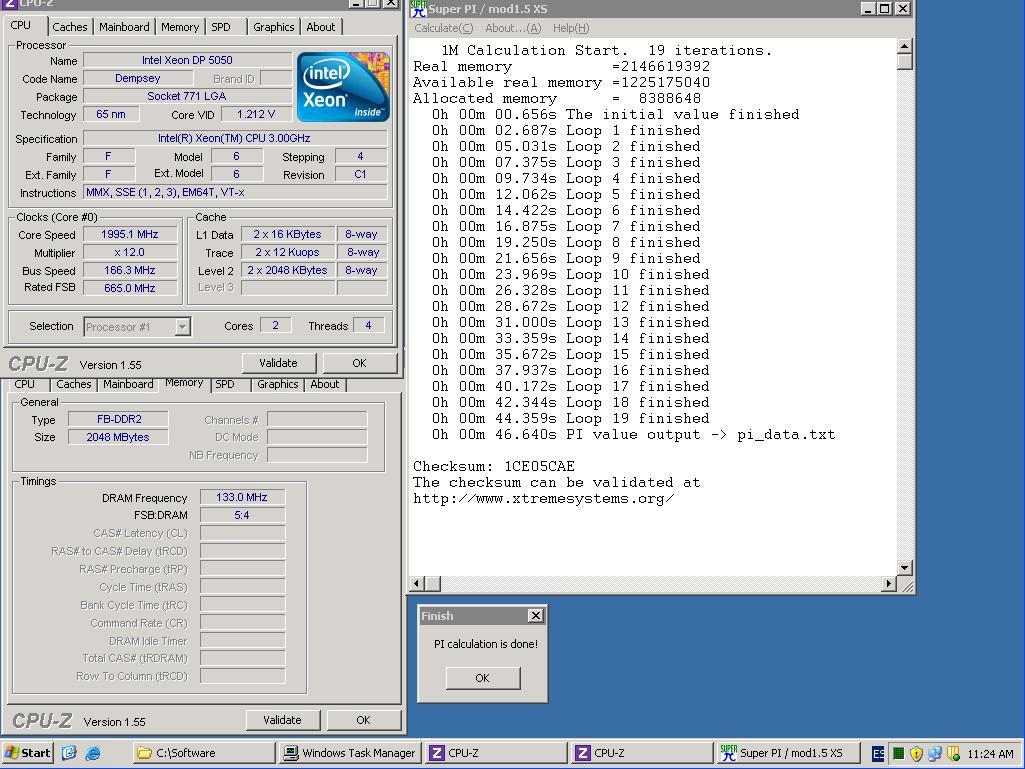The image size is (1025, 769).
Task: Click the memory Type field FB-DDR2
Action: click(x=118, y=419)
